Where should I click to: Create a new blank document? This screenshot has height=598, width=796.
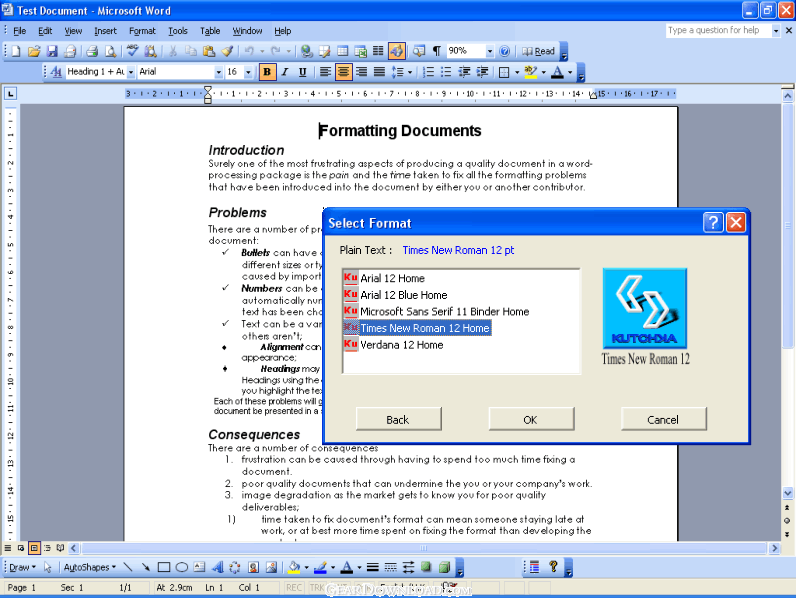(x=16, y=51)
